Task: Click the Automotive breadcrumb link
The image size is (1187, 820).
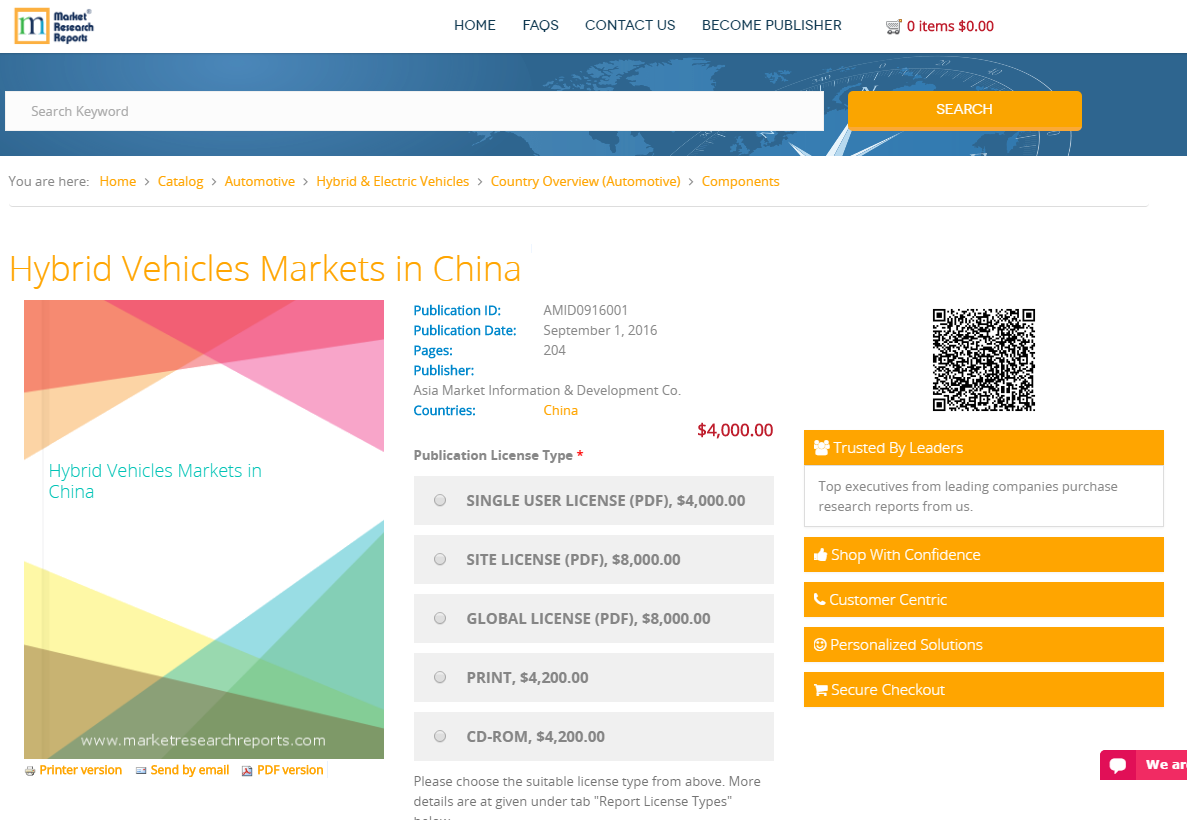Action: pos(260,181)
